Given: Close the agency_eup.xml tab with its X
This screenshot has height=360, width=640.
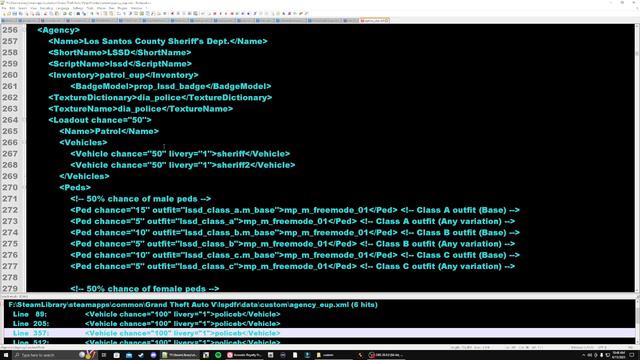Looking at the screenshot, I should coord(387,20).
